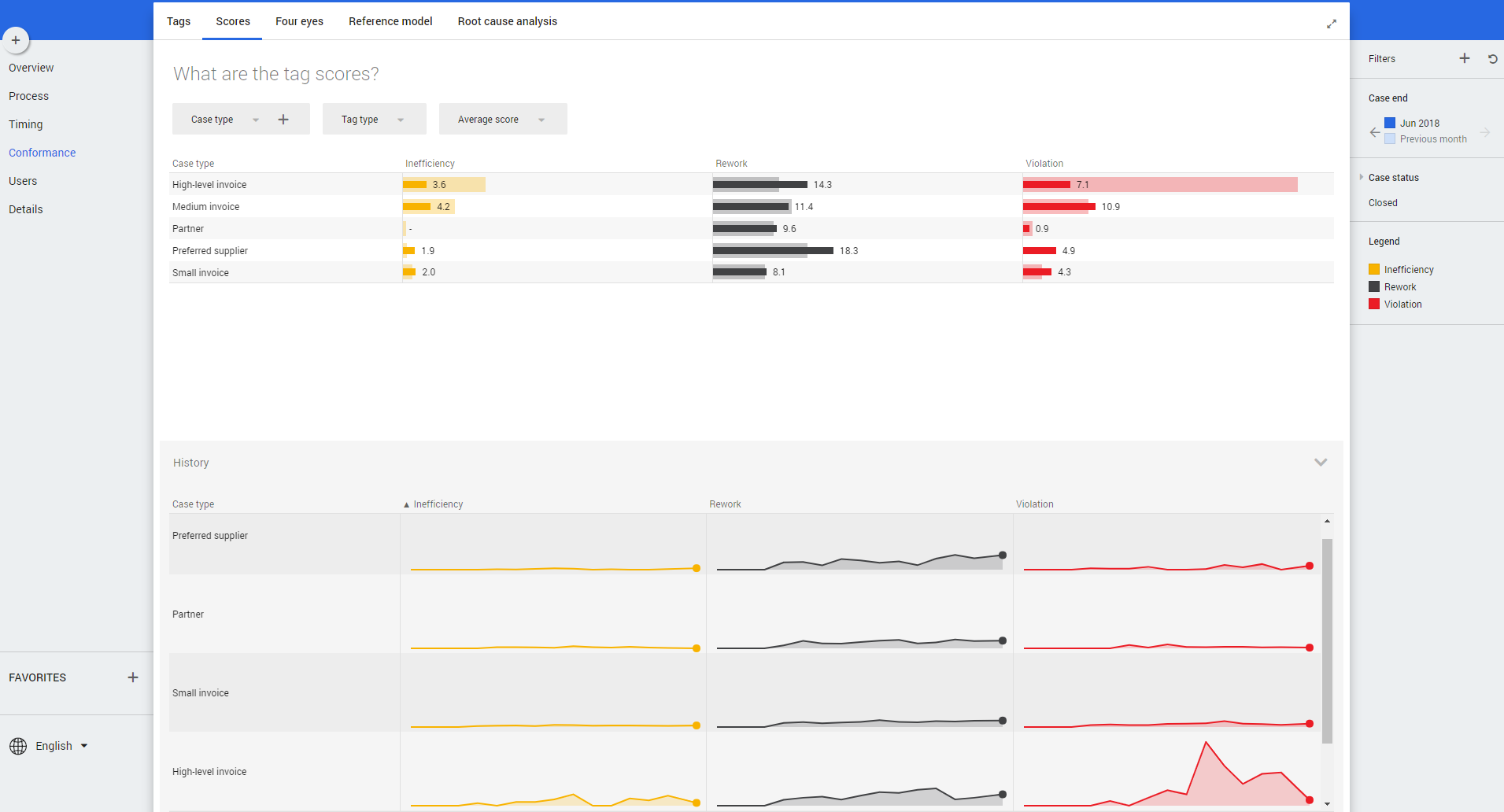Open the Average score dropdown

tap(502, 120)
